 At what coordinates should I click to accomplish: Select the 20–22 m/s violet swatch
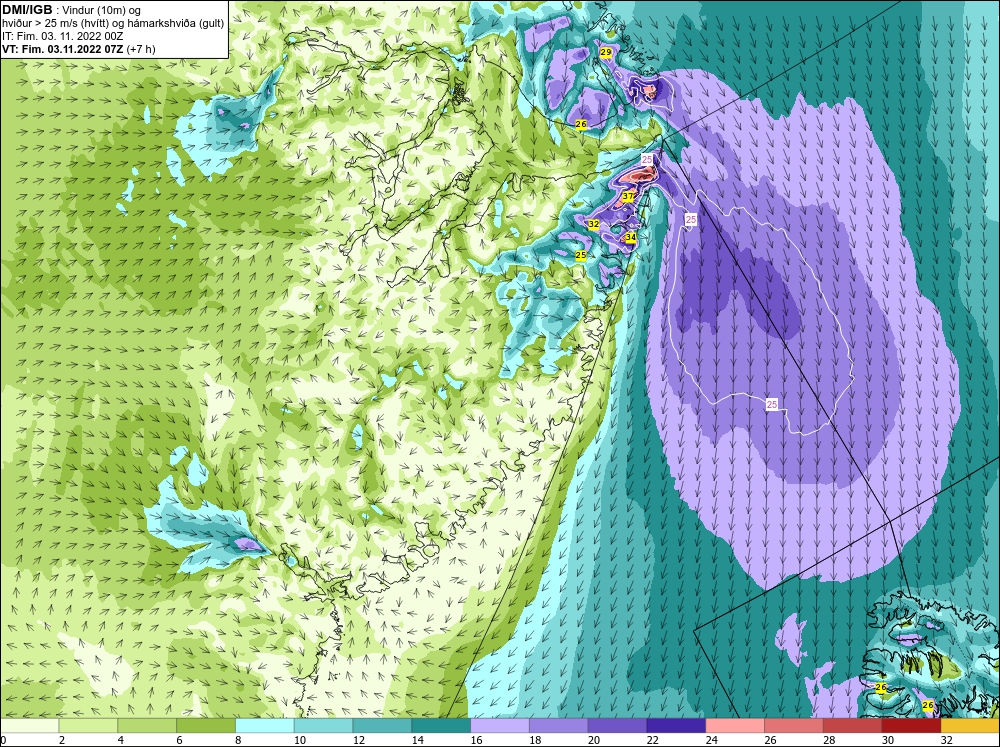(617, 726)
